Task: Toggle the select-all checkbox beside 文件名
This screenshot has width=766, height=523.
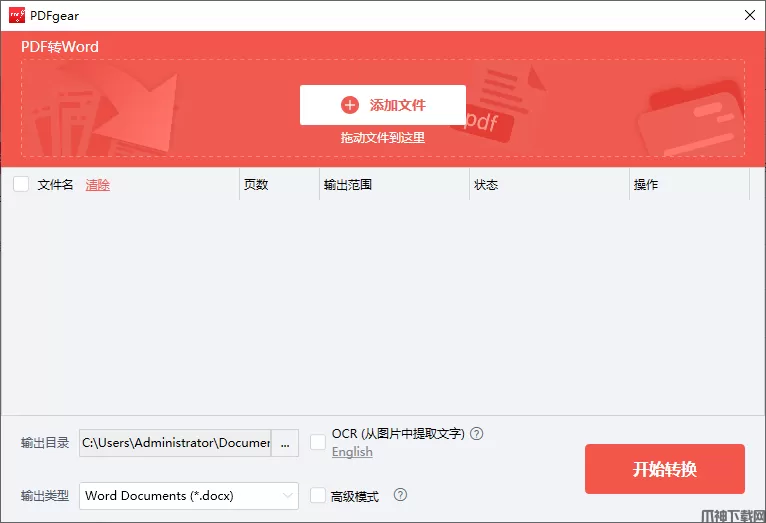Action: 21,184
